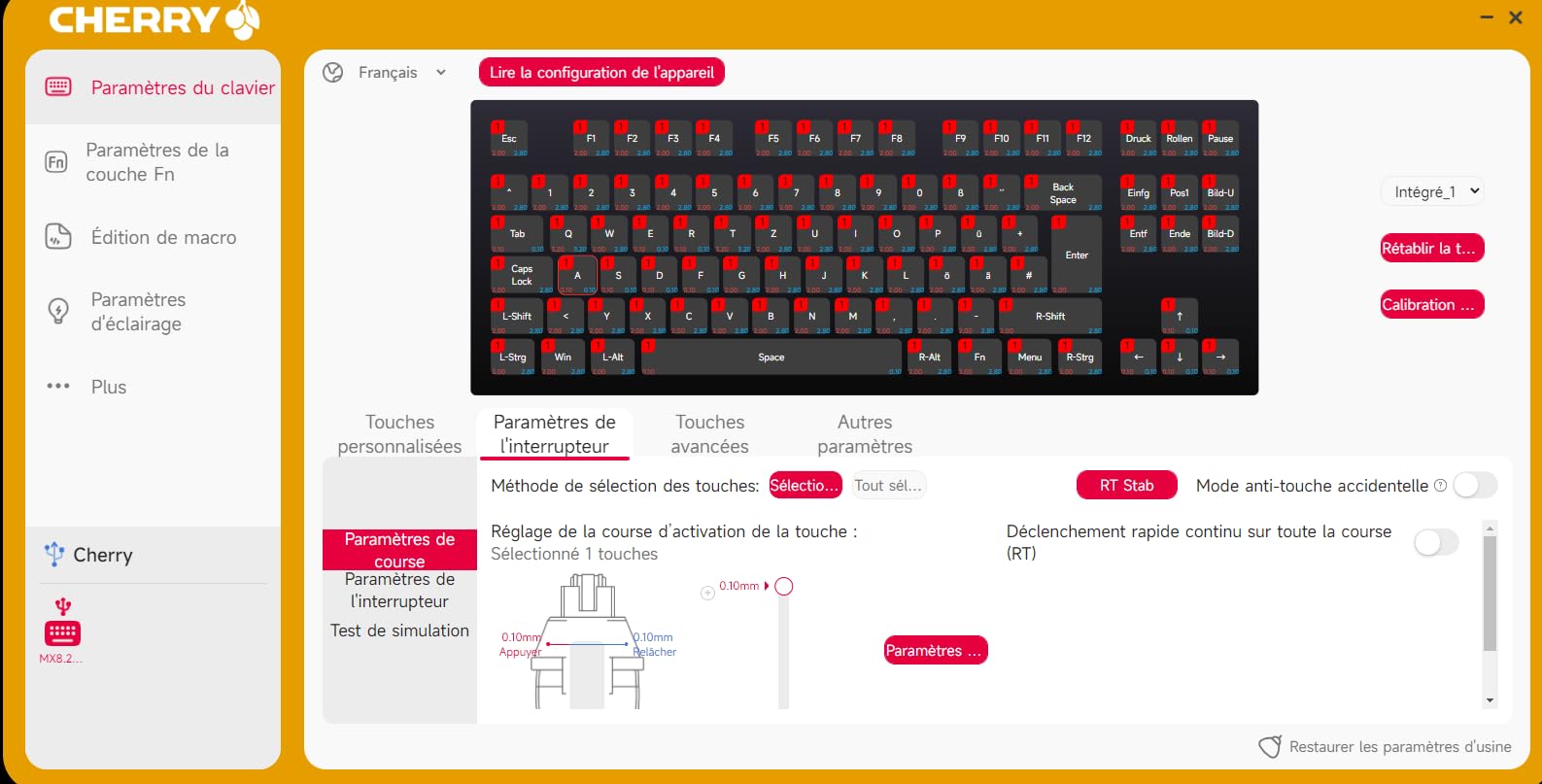Click the red Sélectio... selection method button
The width and height of the screenshot is (1542, 784).
tap(805, 485)
